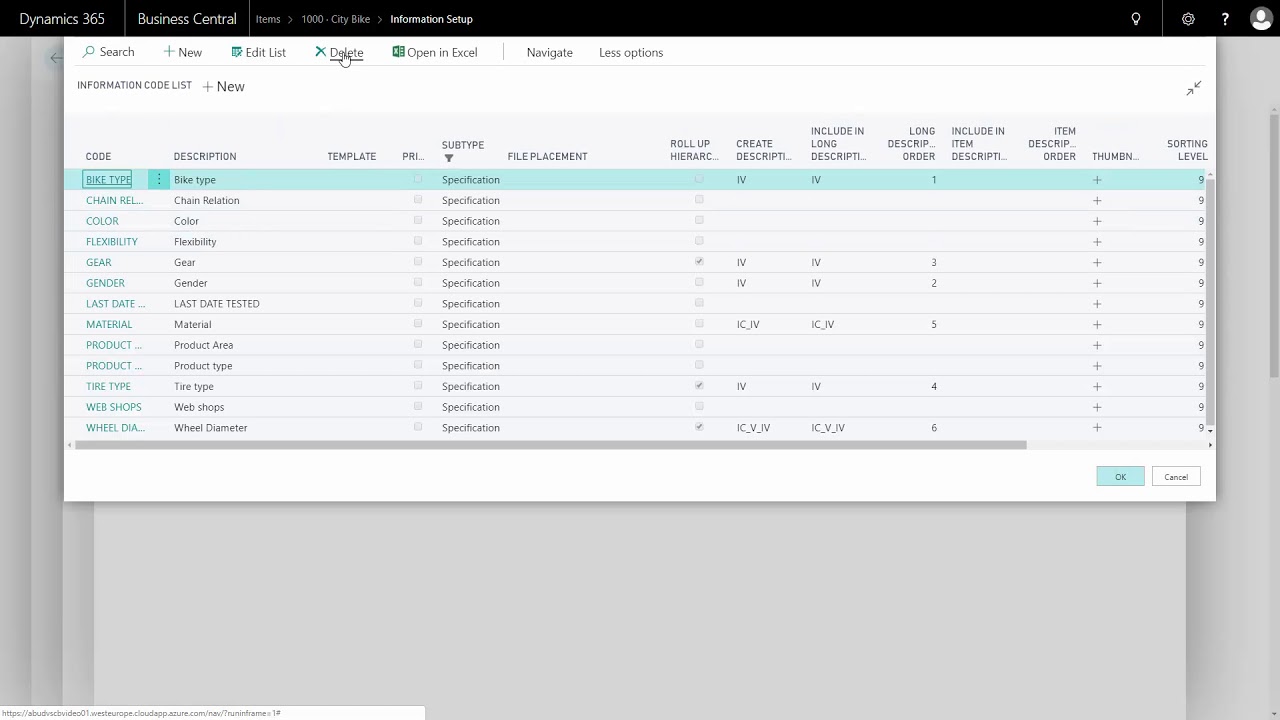Toggle Roll Up Hierarchy for GENDER
This screenshot has width=1280, height=720.
[699, 282]
